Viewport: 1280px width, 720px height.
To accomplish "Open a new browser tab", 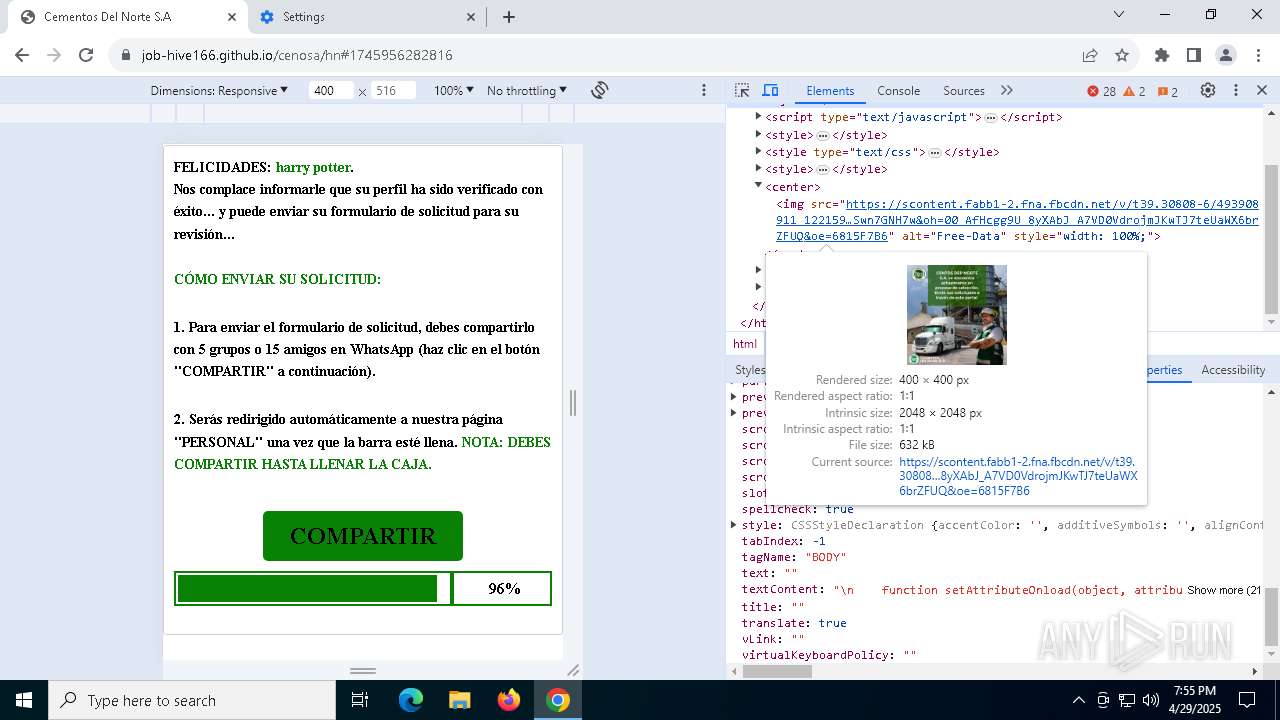I will click(x=508, y=17).
